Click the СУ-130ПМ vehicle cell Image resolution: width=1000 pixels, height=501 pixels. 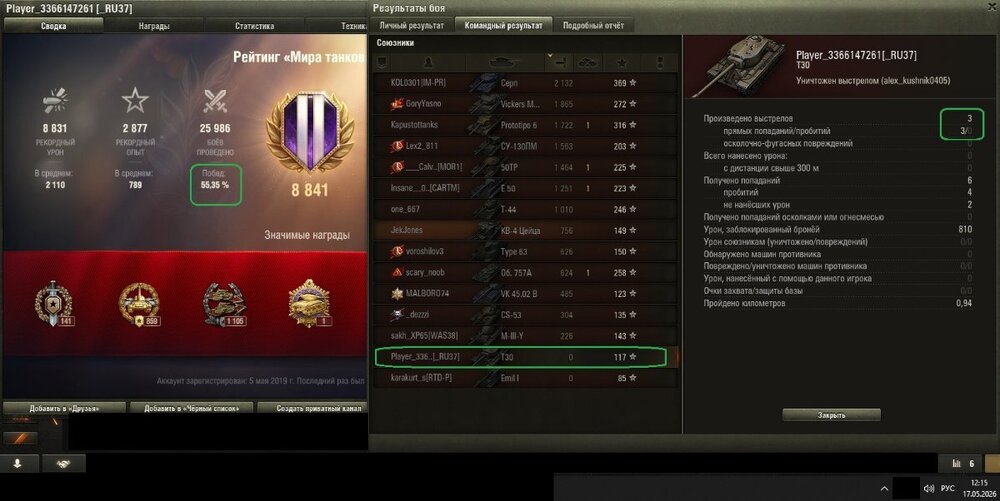pos(518,146)
